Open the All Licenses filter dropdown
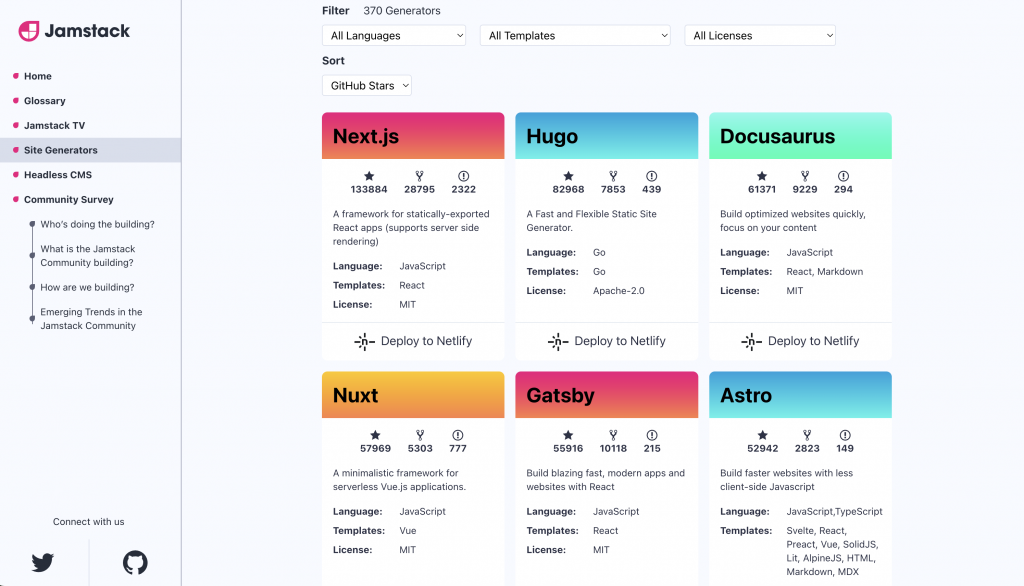This screenshot has height=586, width=1024. click(x=760, y=35)
